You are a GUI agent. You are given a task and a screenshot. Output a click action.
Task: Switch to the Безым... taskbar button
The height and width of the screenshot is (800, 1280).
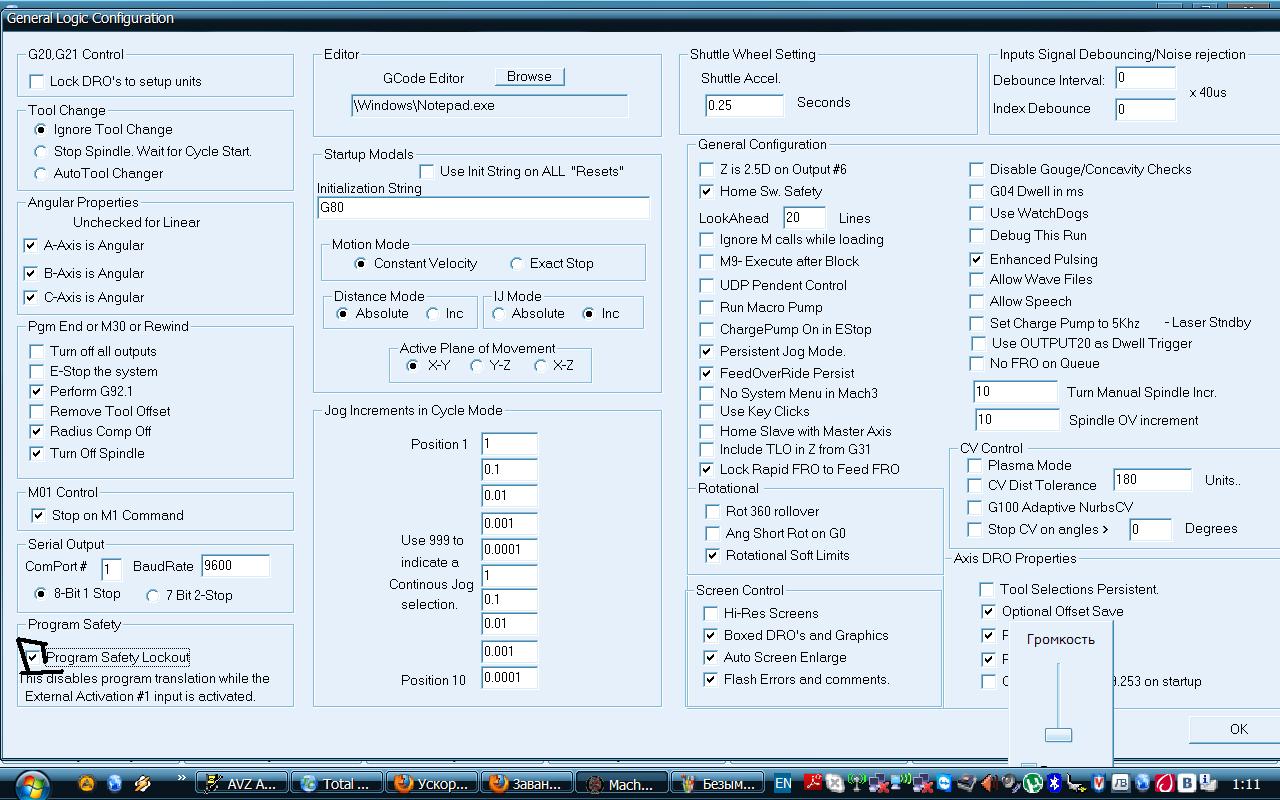point(717,783)
